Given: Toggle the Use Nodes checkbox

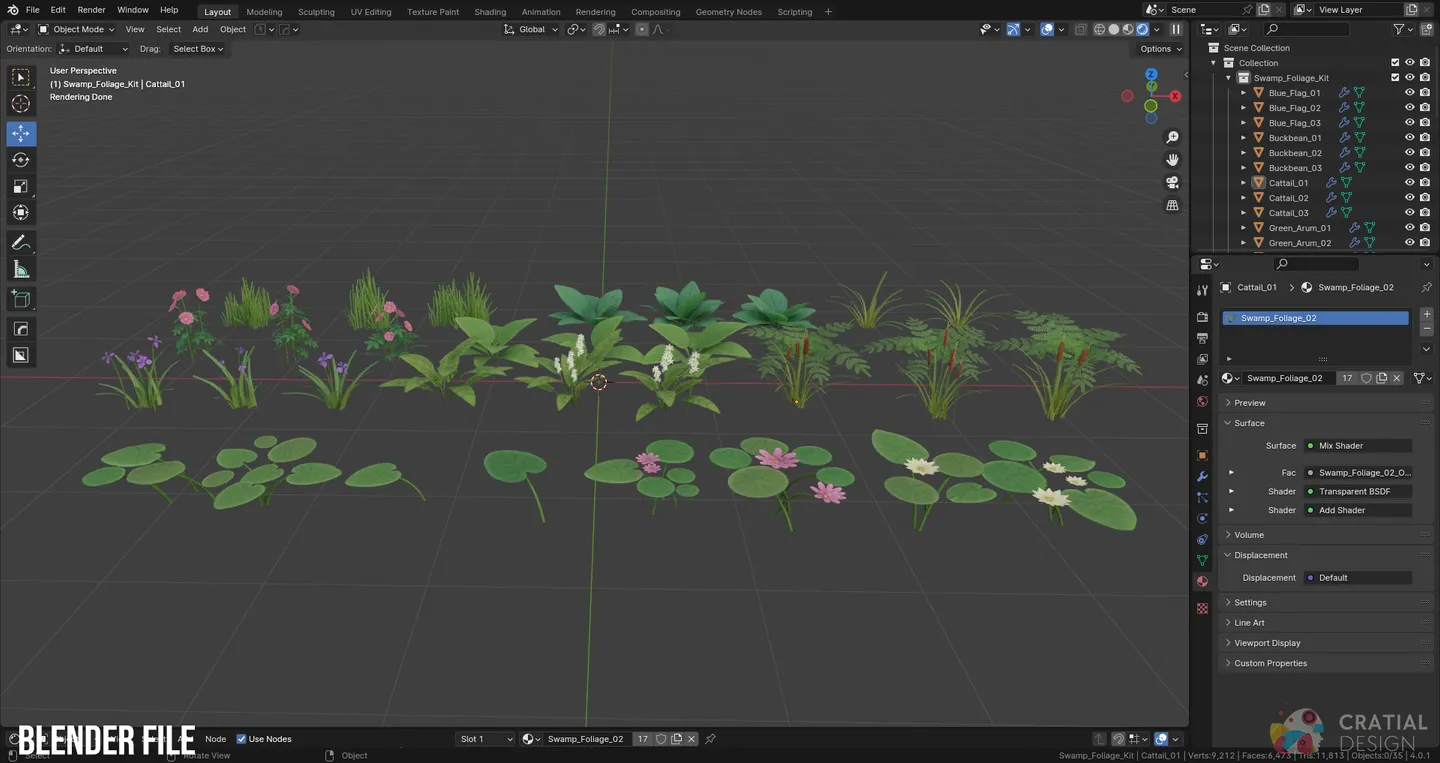Looking at the screenshot, I should click(x=241, y=739).
